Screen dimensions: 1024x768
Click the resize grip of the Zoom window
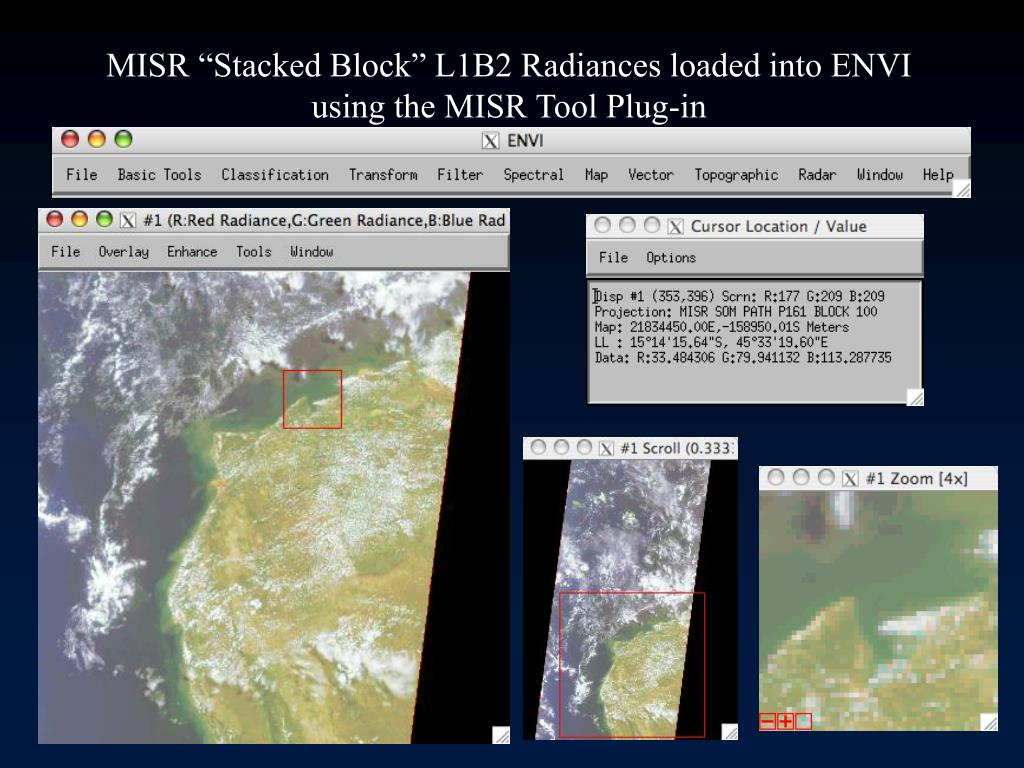point(989,722)
